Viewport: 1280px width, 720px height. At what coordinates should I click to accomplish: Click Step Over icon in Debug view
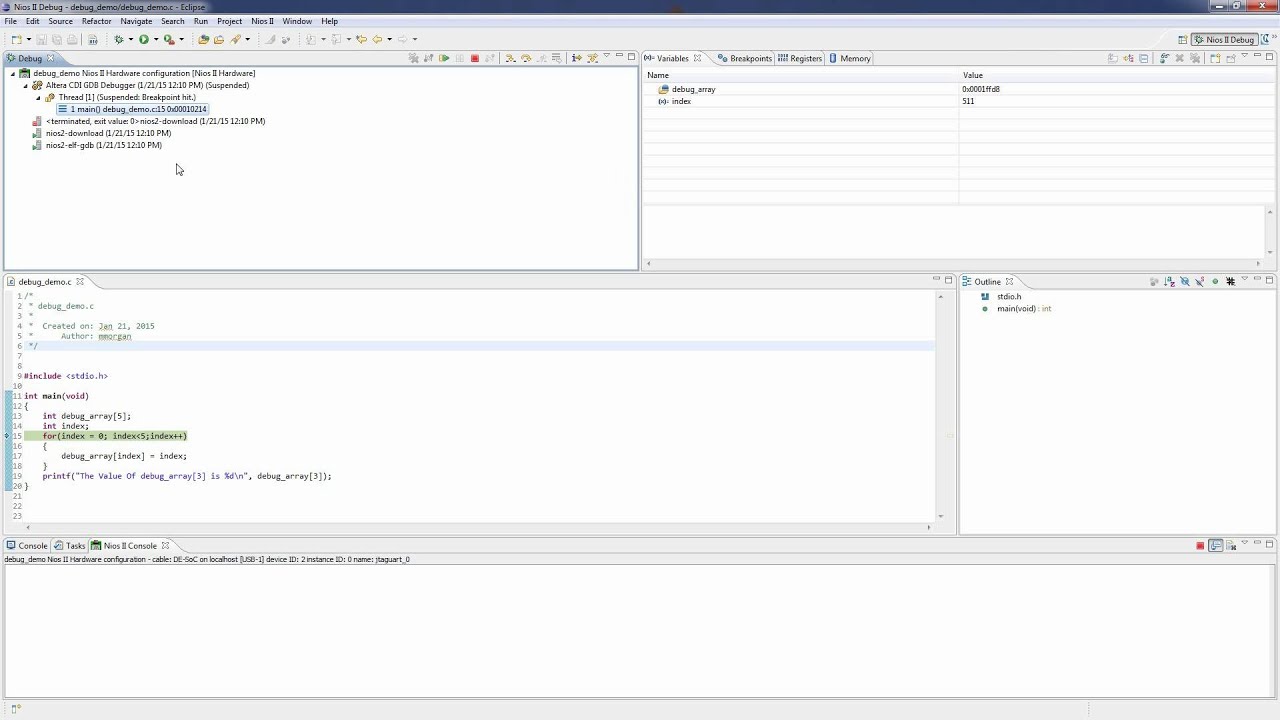click(526, 58)
